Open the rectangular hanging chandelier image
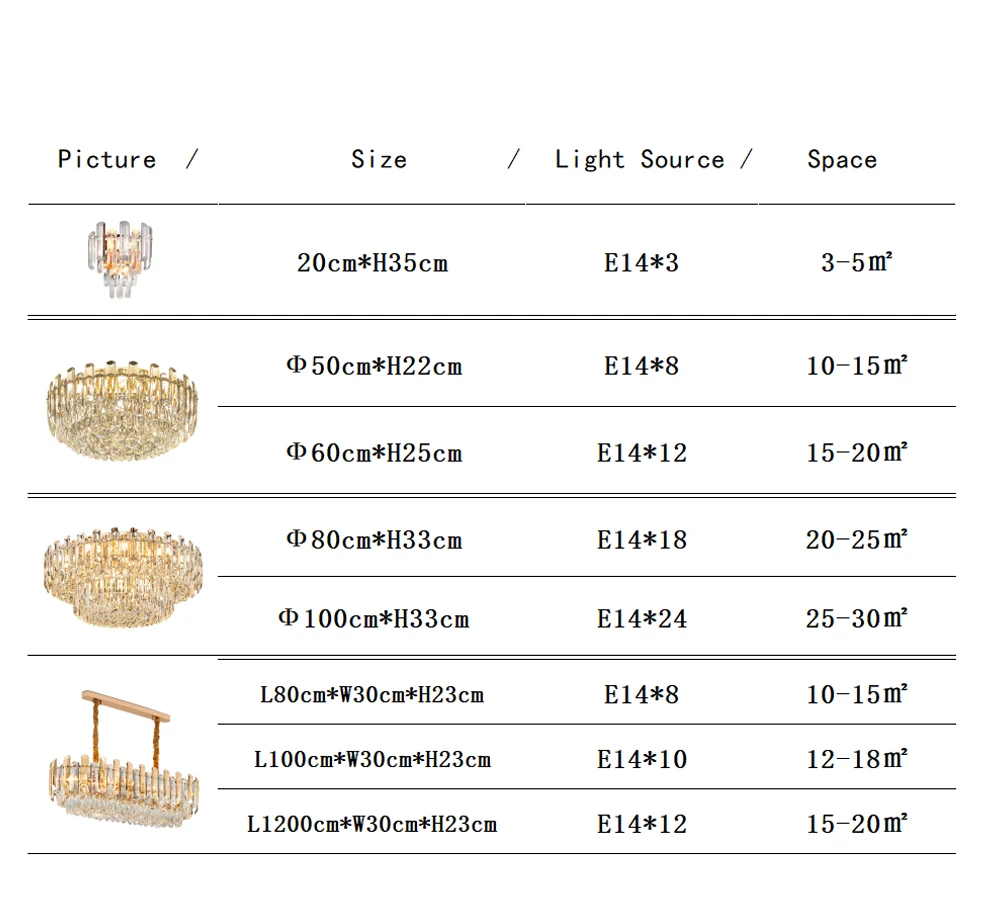1000x922 pixels. (x=124, y=759)
